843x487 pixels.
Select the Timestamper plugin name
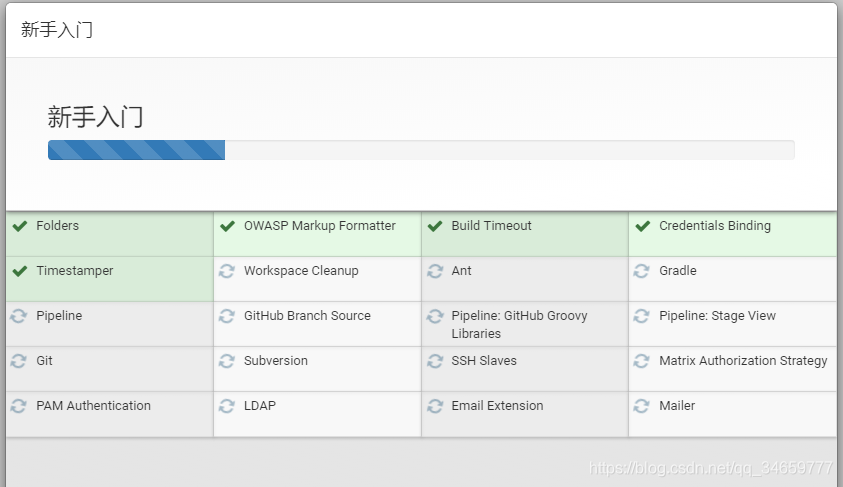75,271
